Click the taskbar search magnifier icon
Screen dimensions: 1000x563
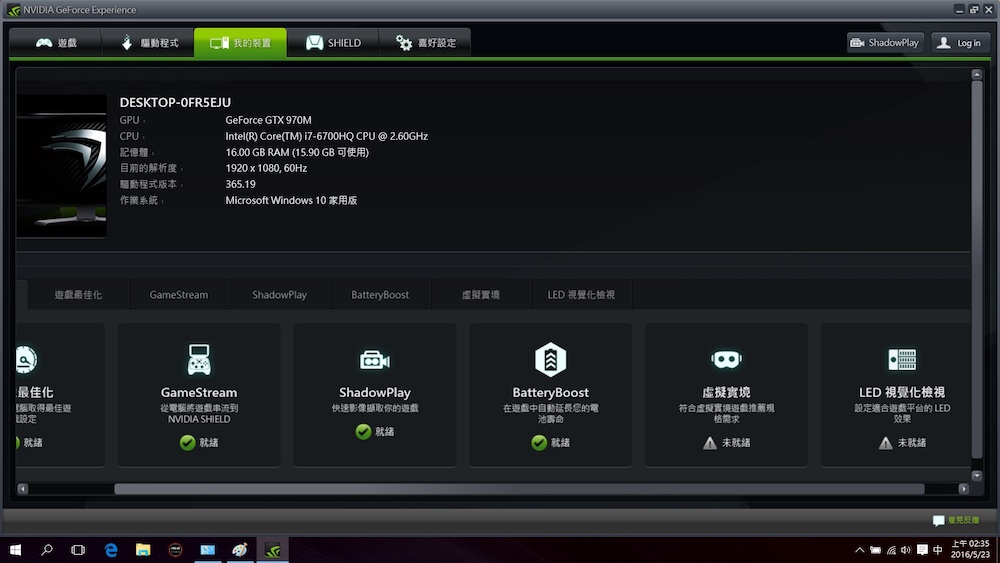pyautogui.click(x=47, y=550)
